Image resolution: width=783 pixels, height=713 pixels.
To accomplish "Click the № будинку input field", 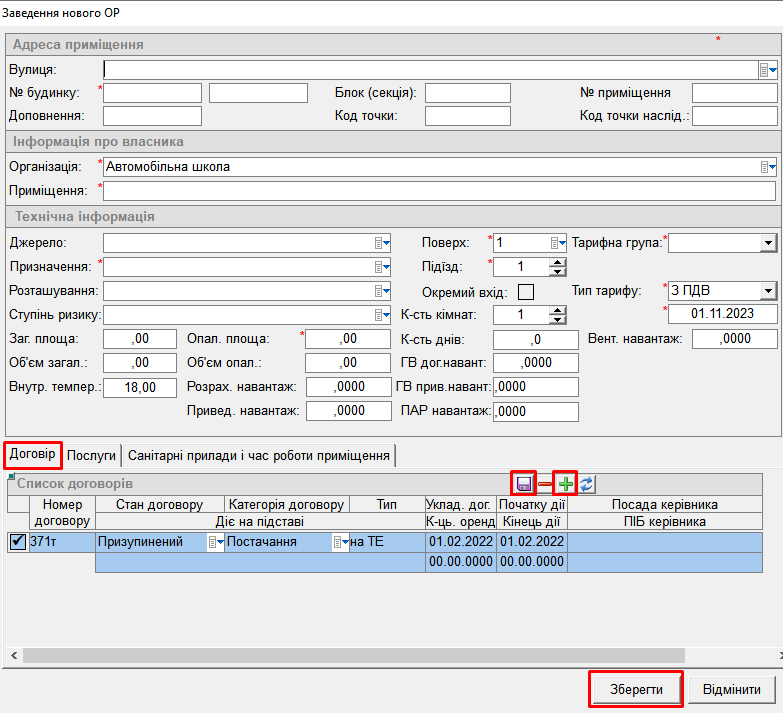I will click(x=152, y=93).
